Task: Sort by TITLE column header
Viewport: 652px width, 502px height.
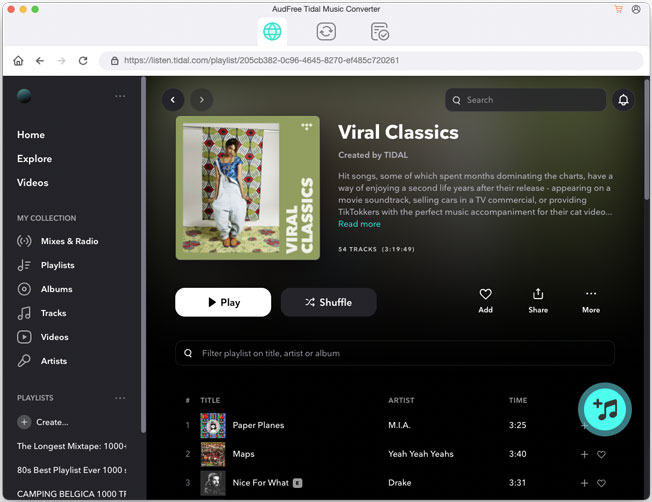Action: click(210, 401)
